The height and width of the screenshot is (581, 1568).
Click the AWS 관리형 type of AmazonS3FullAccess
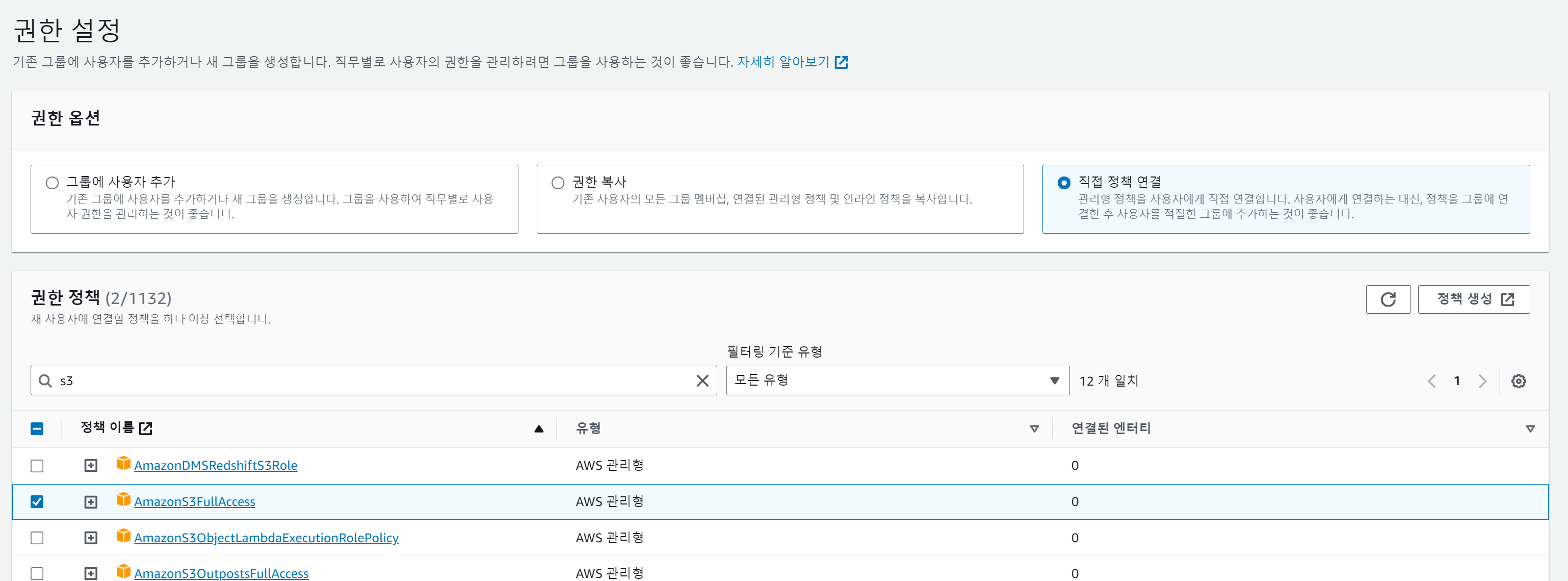[x=609, y=502]
